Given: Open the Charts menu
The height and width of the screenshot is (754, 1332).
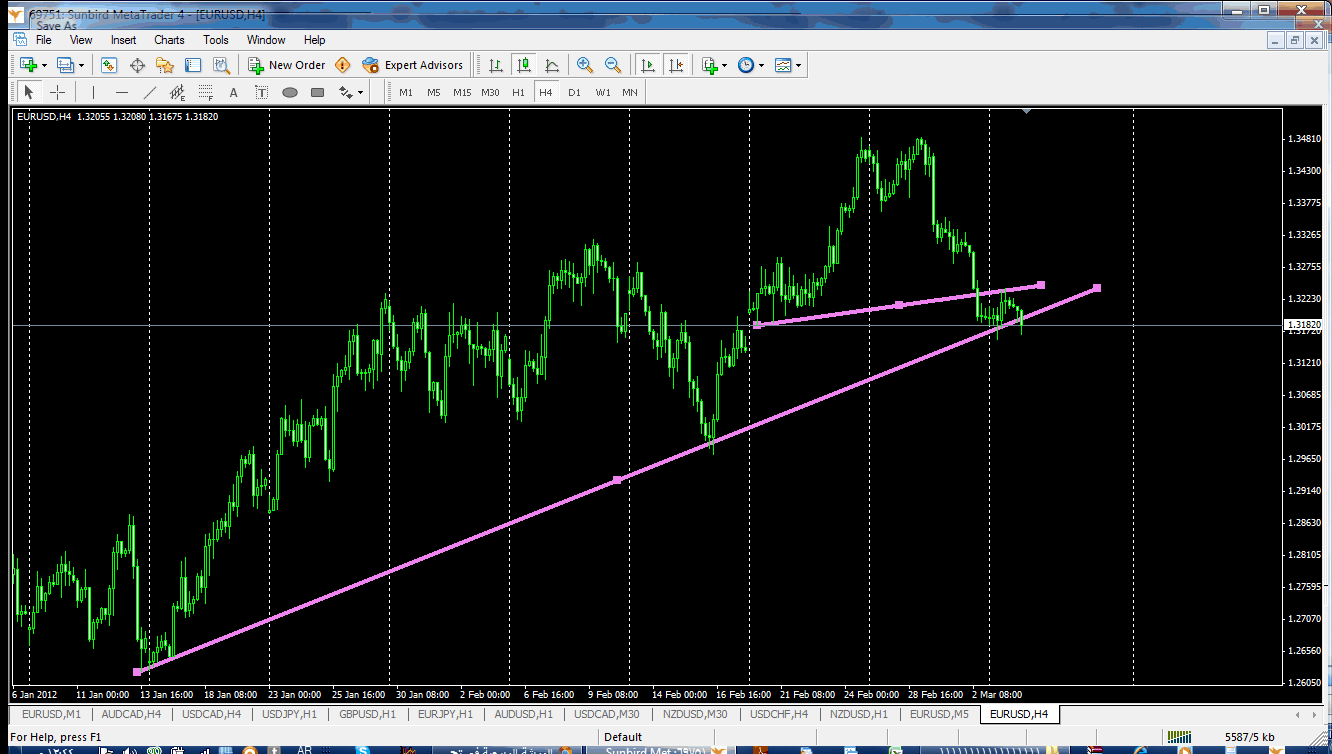Looking at the screenshot, I should [169, 40].
